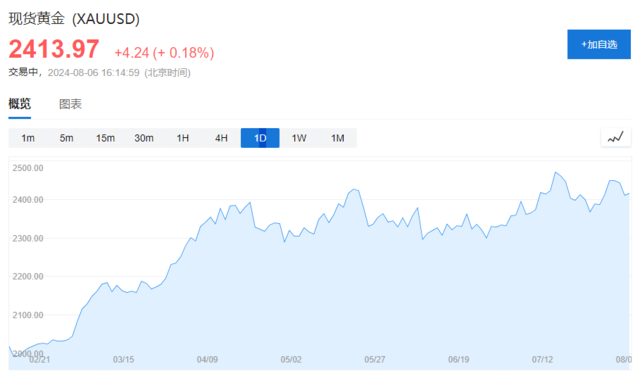This screenshot has width=640, height=378.
Task: Switch to 1M monthly interval
Action: point(338,138)
